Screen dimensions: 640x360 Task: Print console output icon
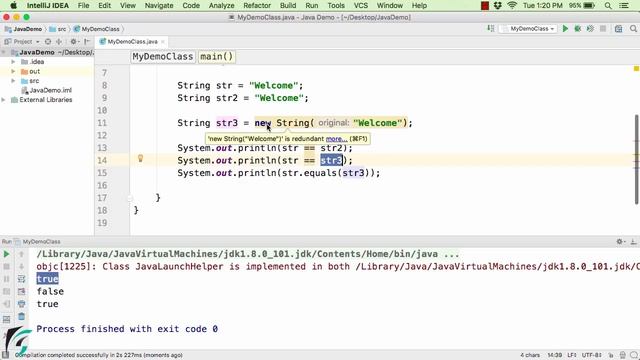(21, 304)
